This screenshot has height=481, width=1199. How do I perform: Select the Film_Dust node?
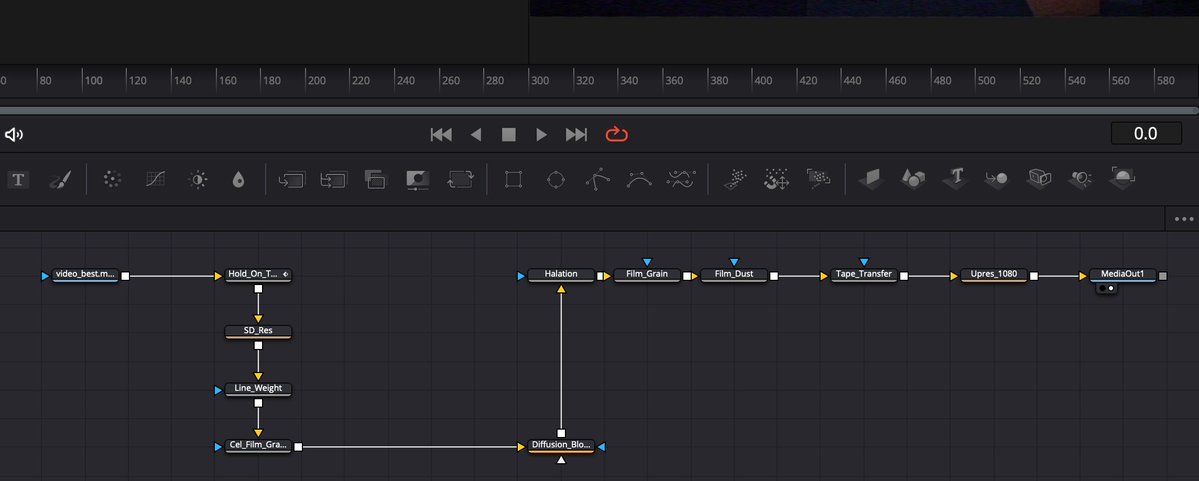(x=734, y=275)
